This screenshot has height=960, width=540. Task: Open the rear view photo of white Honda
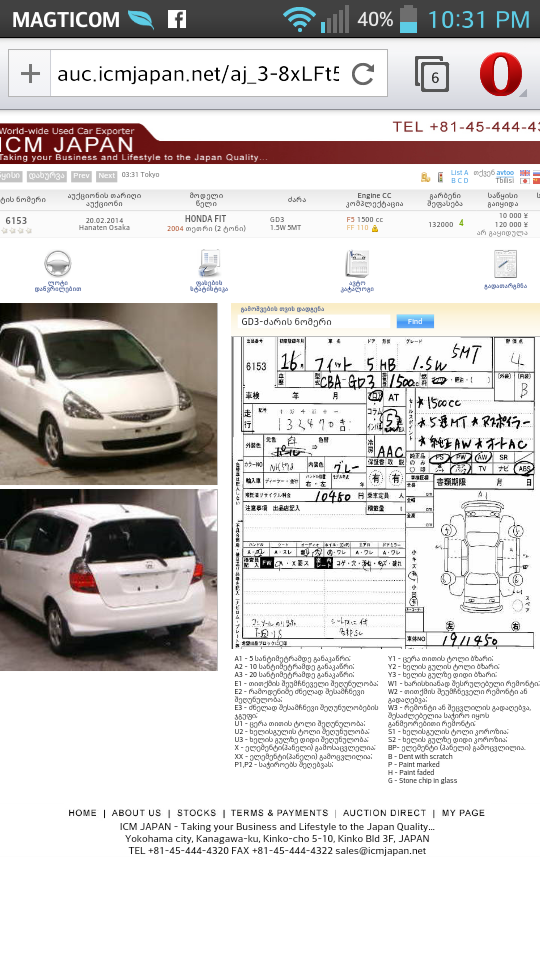coord(108,580)
